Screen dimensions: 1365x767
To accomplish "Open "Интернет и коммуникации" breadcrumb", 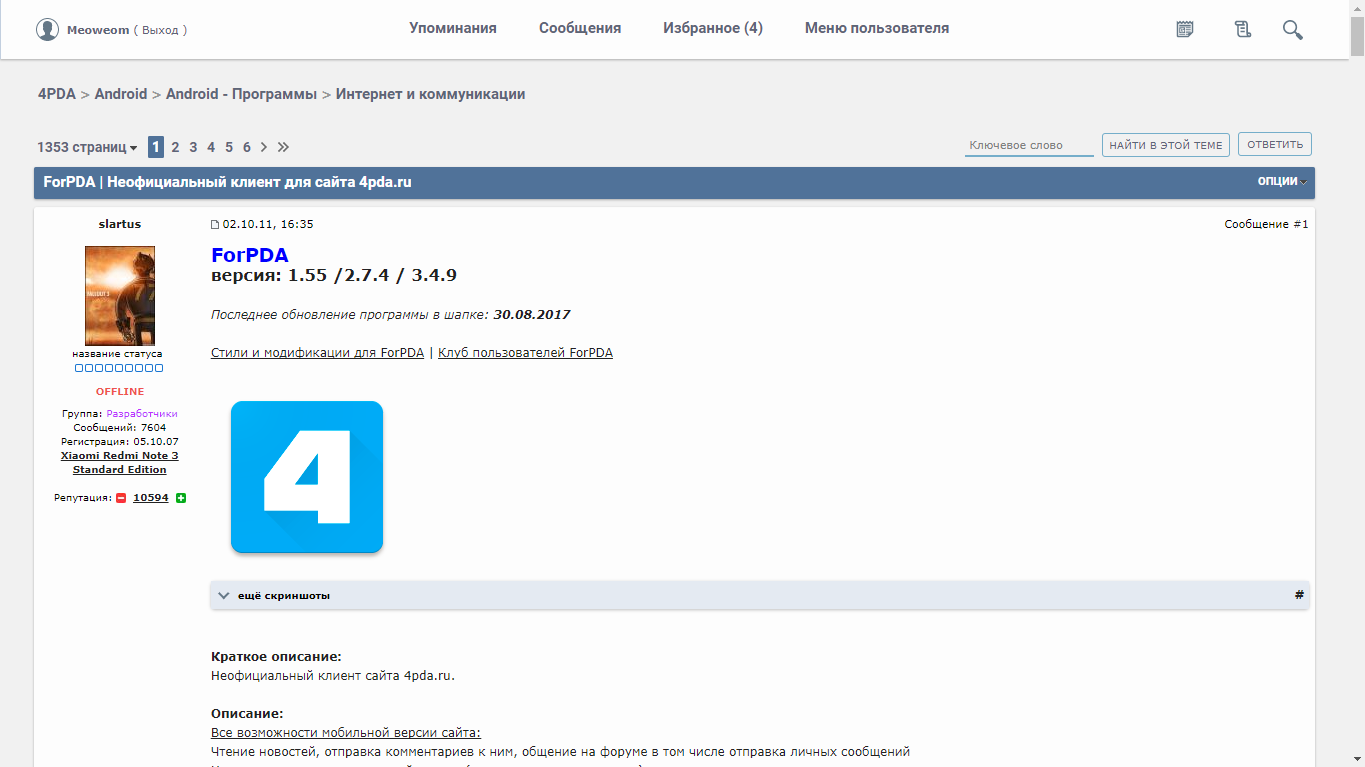I will (430, 94).
